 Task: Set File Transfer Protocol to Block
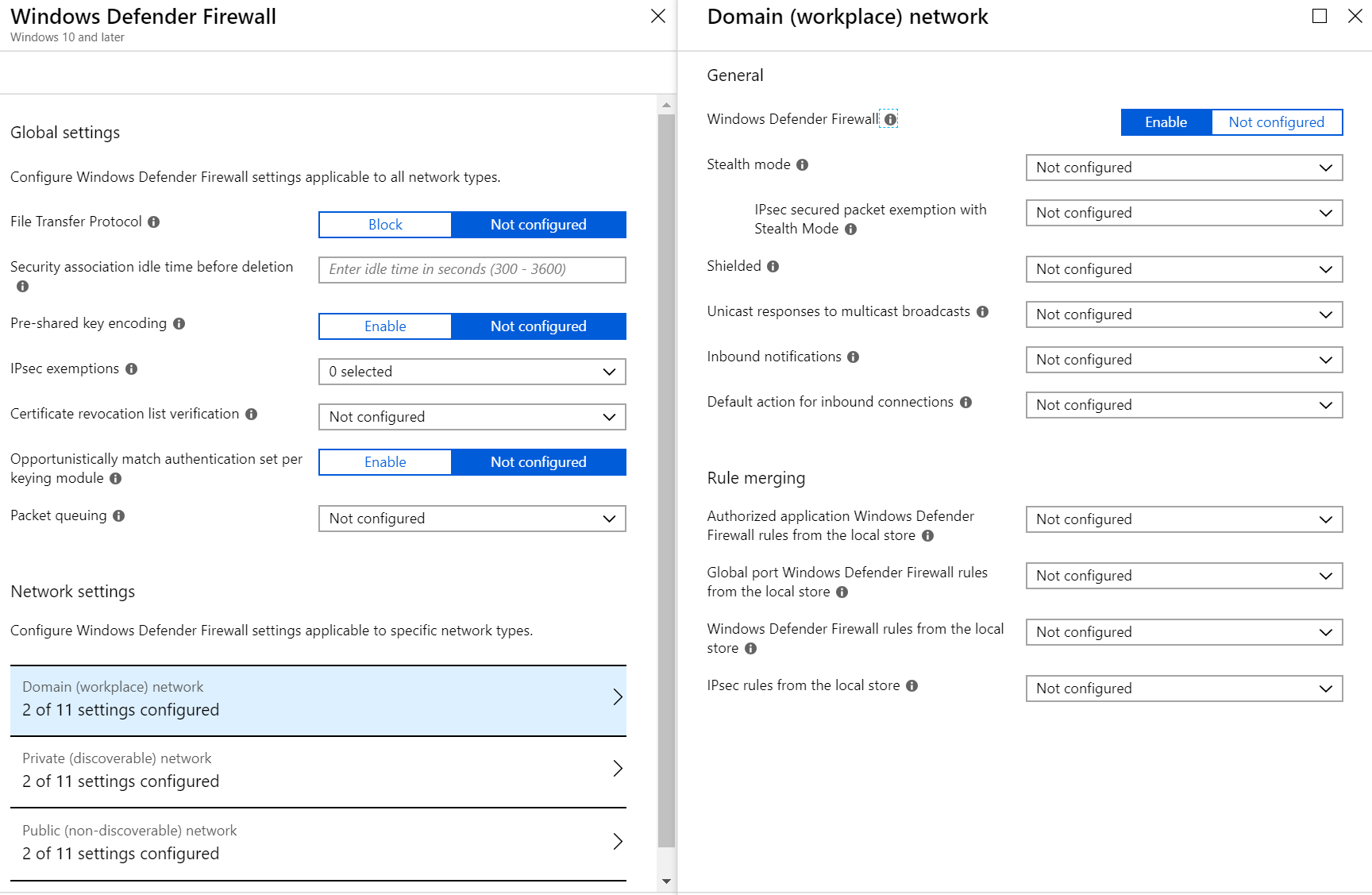click(x=384, y=225)
